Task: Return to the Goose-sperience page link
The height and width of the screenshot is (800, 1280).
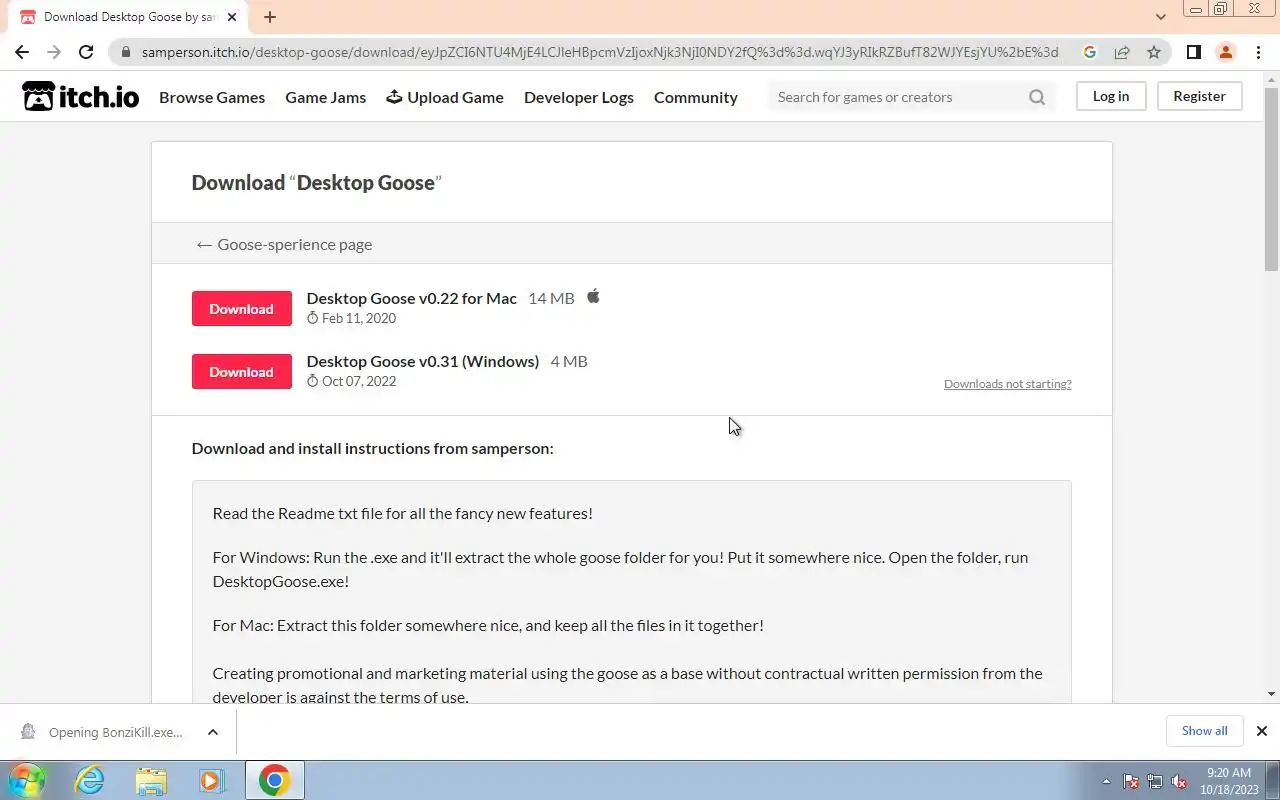Action: coord(284,244)
